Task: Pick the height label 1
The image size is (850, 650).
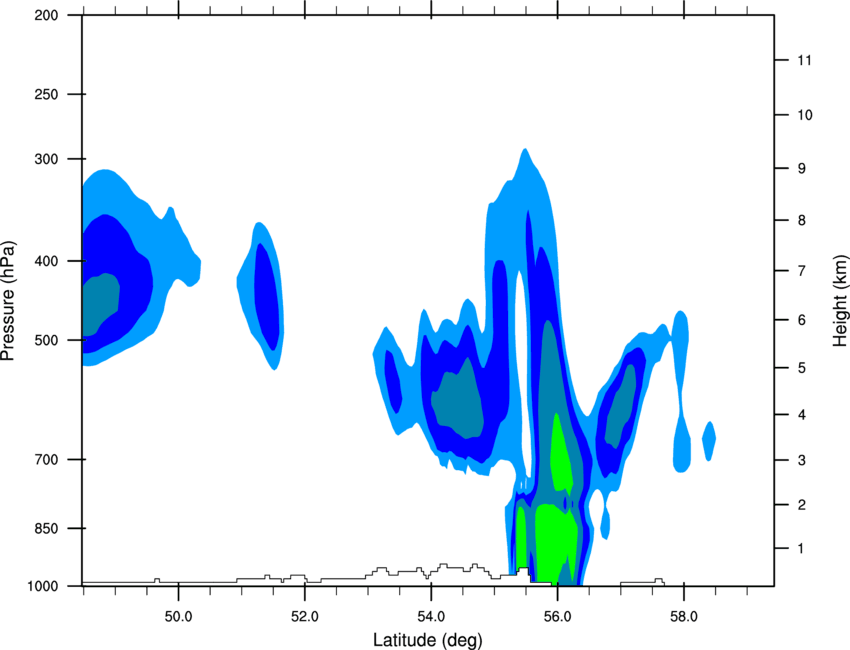Action: [x=801, y=549]
